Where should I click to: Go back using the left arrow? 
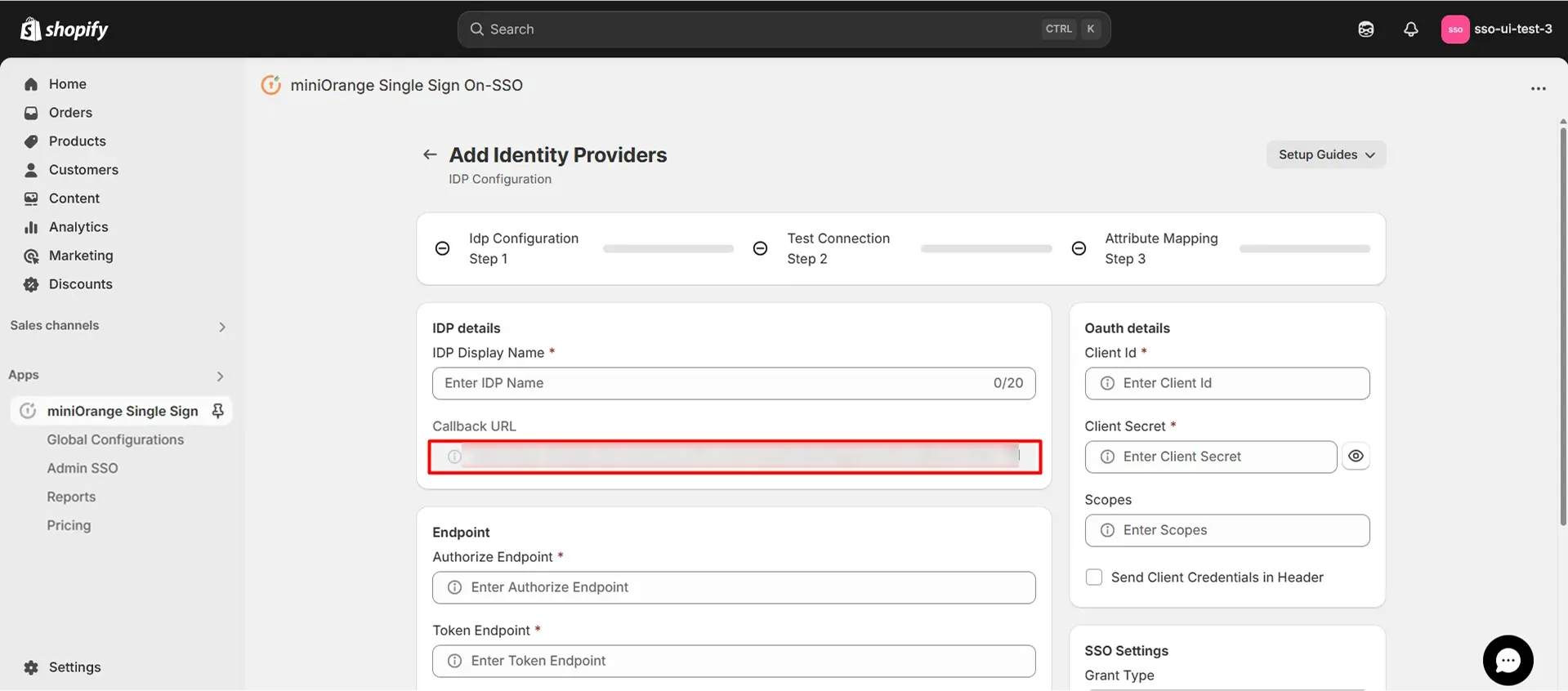click(x=430, y=154)
